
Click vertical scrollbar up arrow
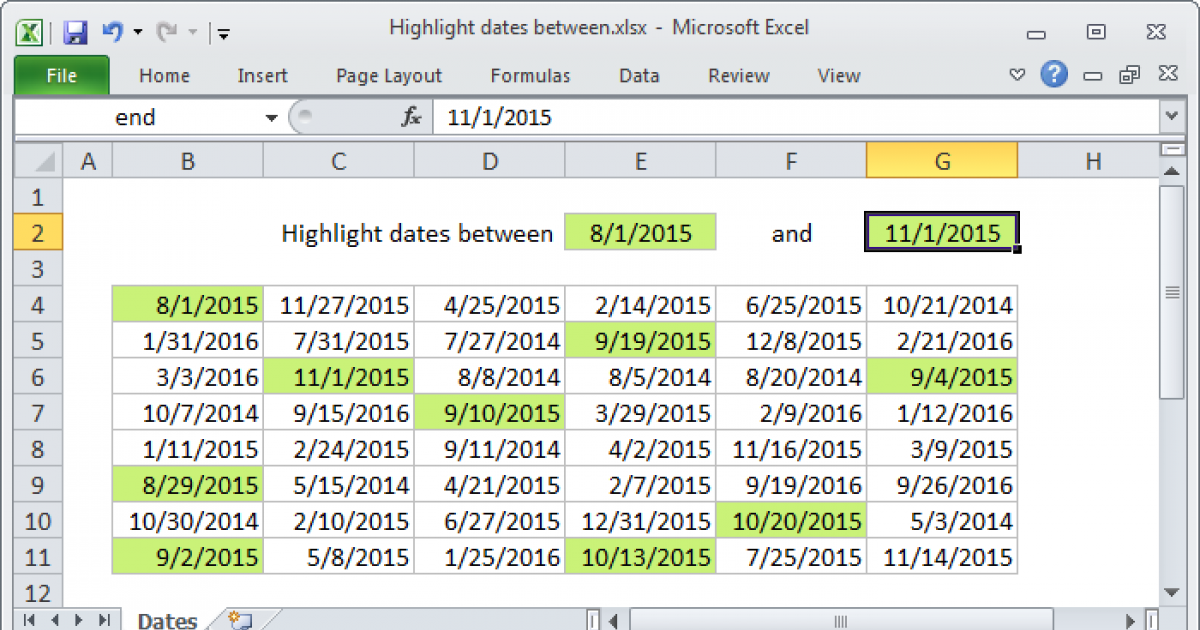pos(1171,172)
